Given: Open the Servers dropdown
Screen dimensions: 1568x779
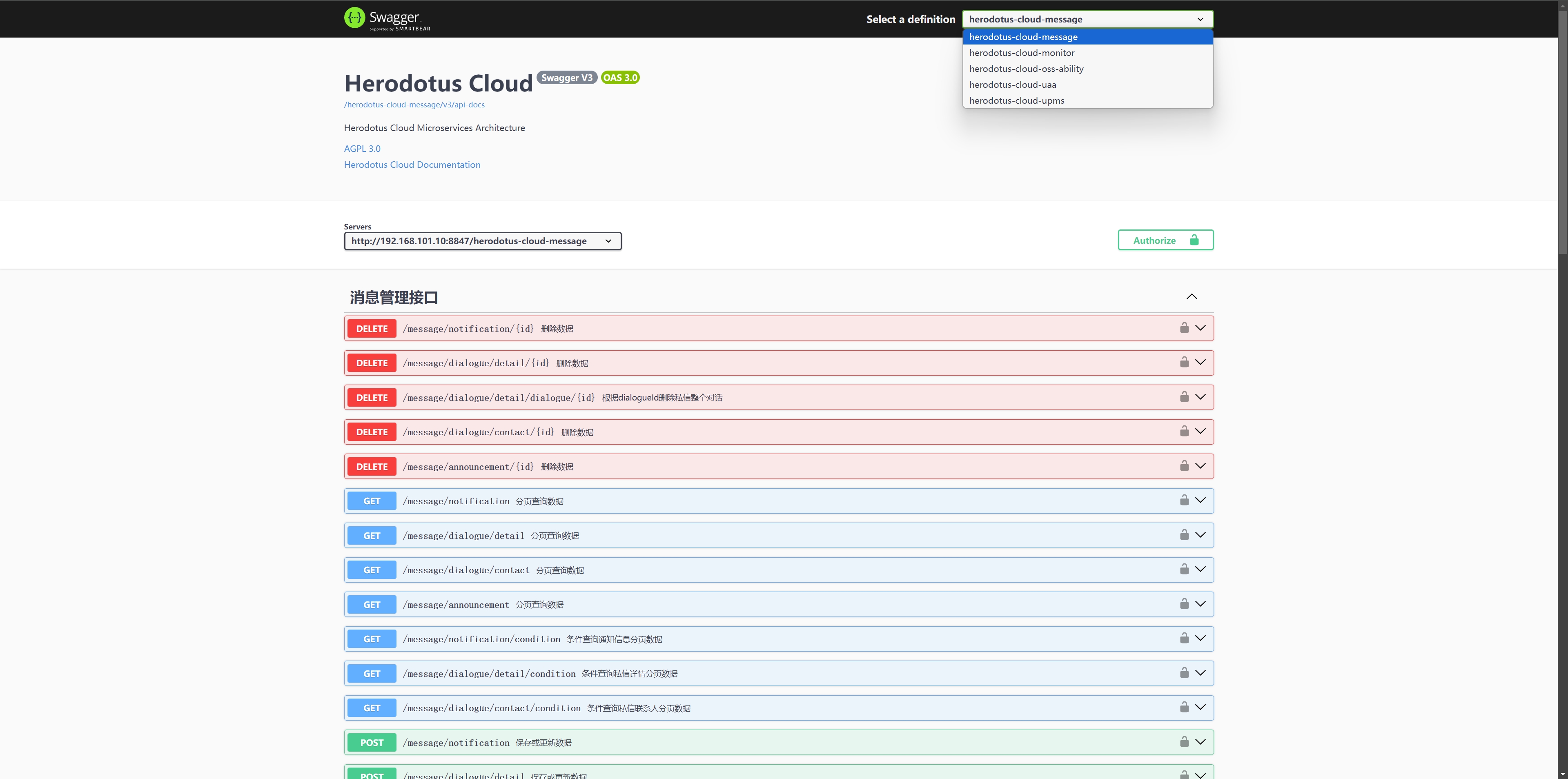Looking at the screenshot, I should 482,241.
